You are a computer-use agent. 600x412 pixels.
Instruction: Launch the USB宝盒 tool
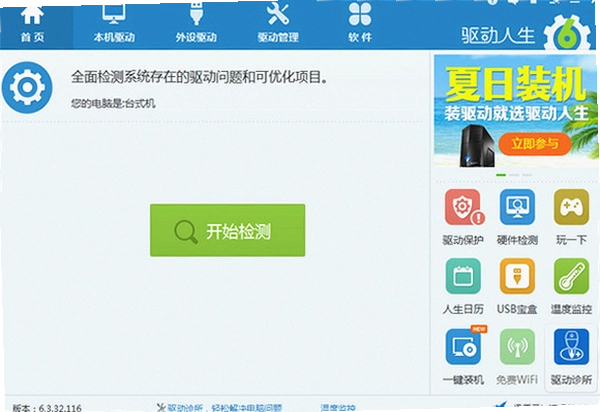517,286
